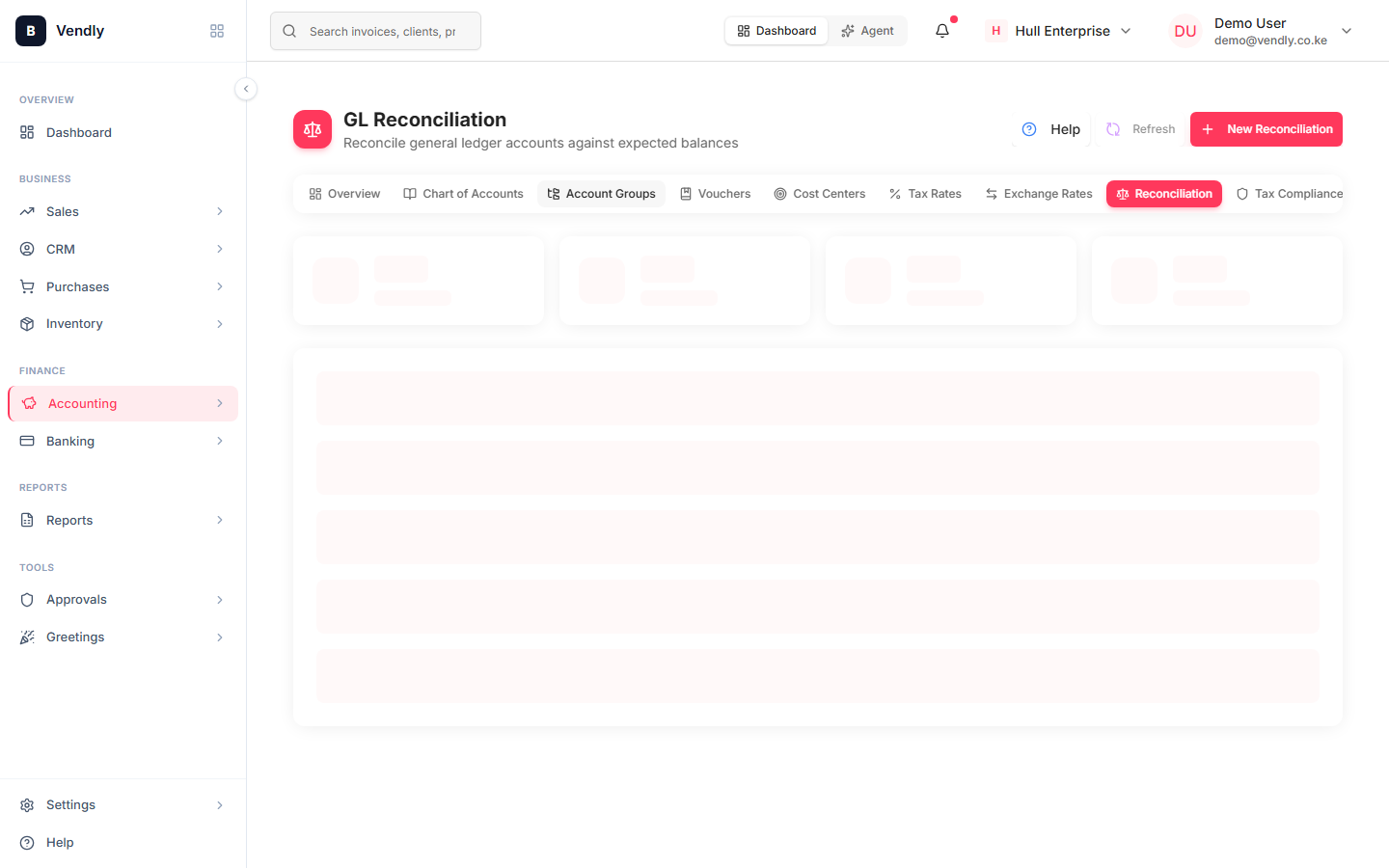Screen dimensions: 1389x868
Task: Go to Dashboard in the sidebar
Action: [123, 132]
